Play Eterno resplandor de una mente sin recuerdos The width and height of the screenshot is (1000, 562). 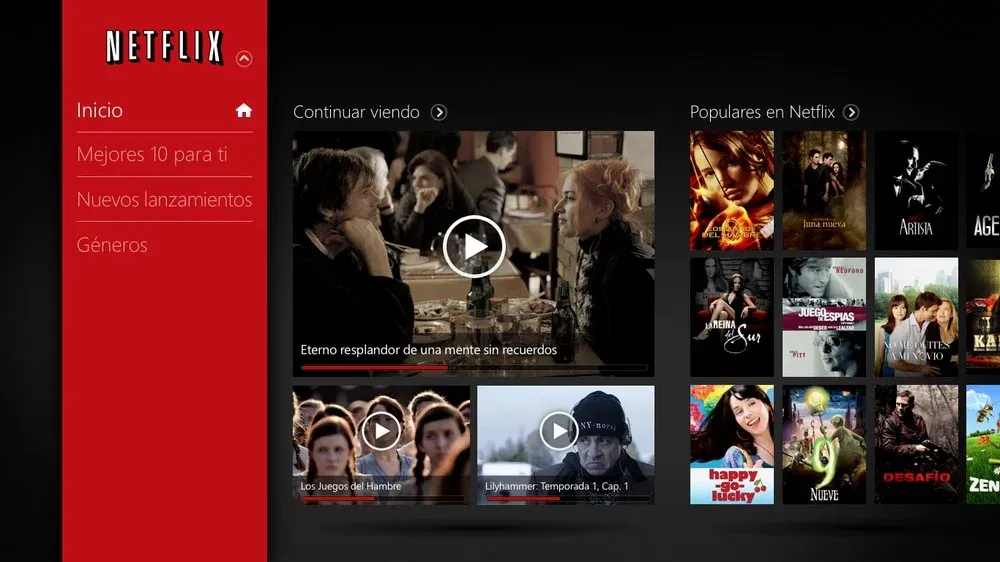[x=474, y=246]
